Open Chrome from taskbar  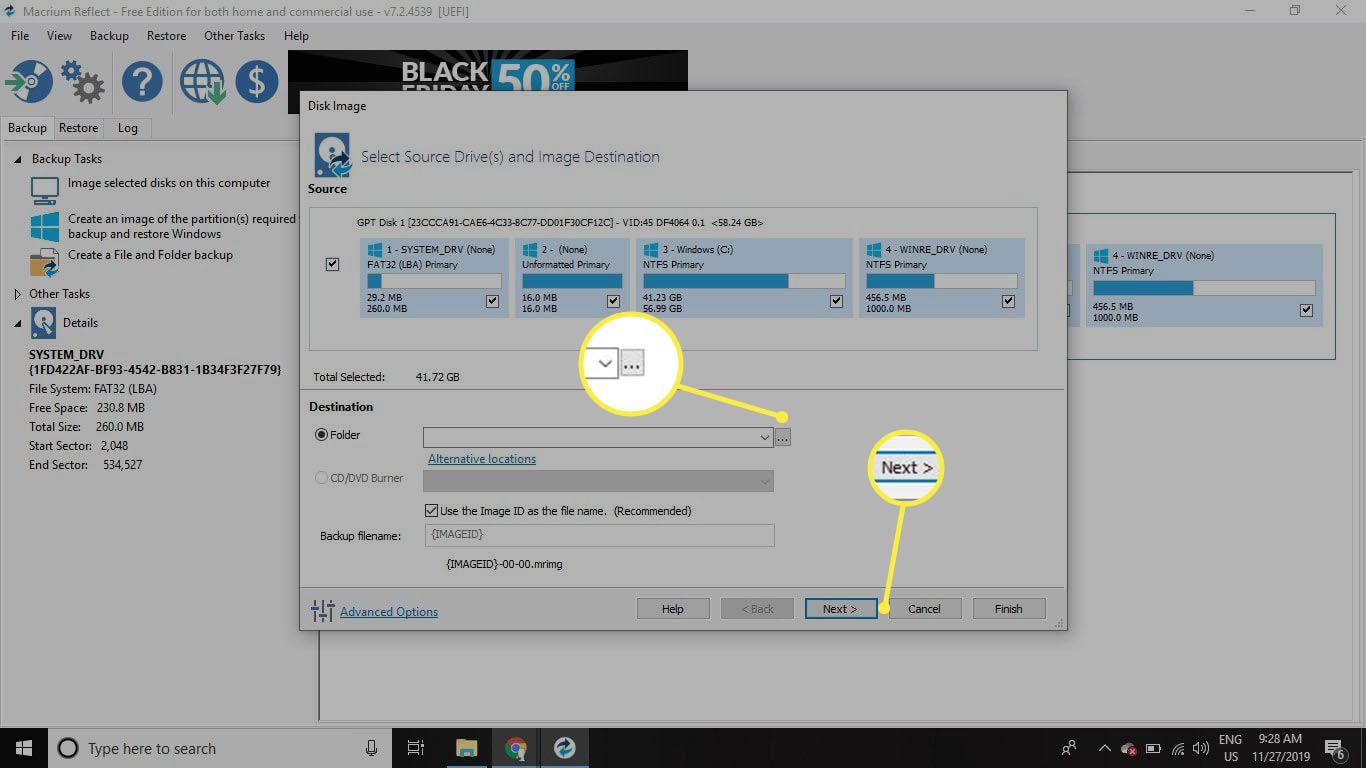tap(515, 748)
